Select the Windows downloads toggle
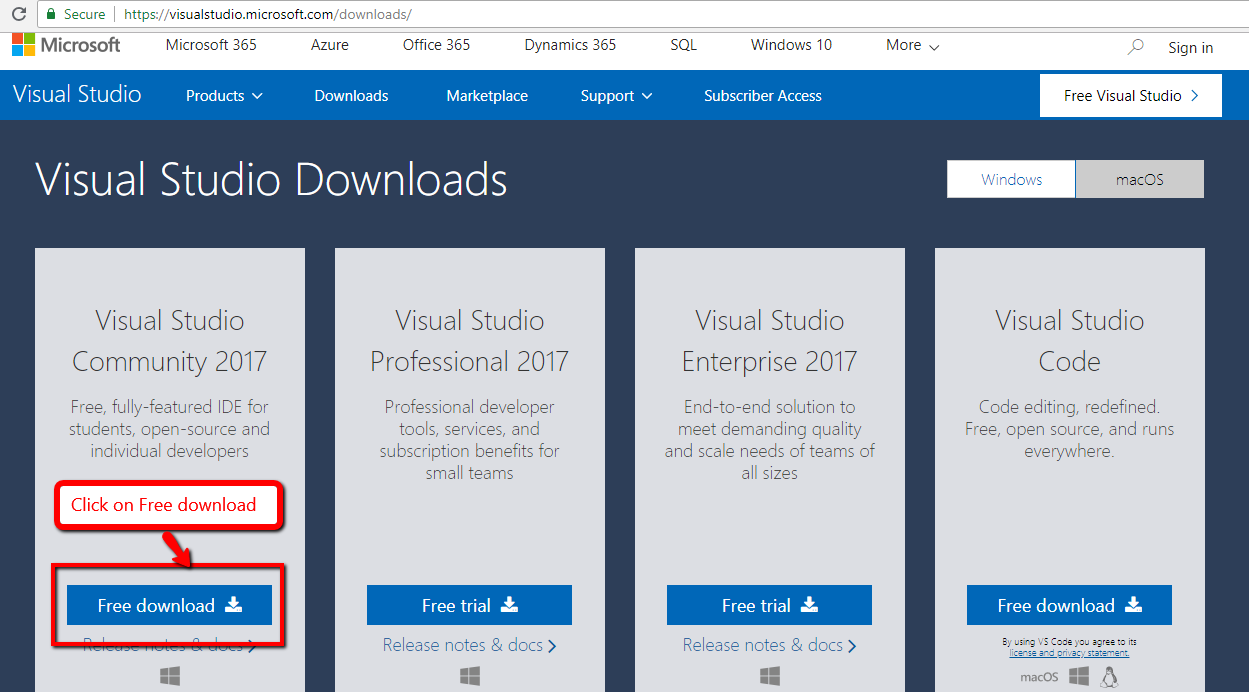1249x692 pixels. [1010, 178]
